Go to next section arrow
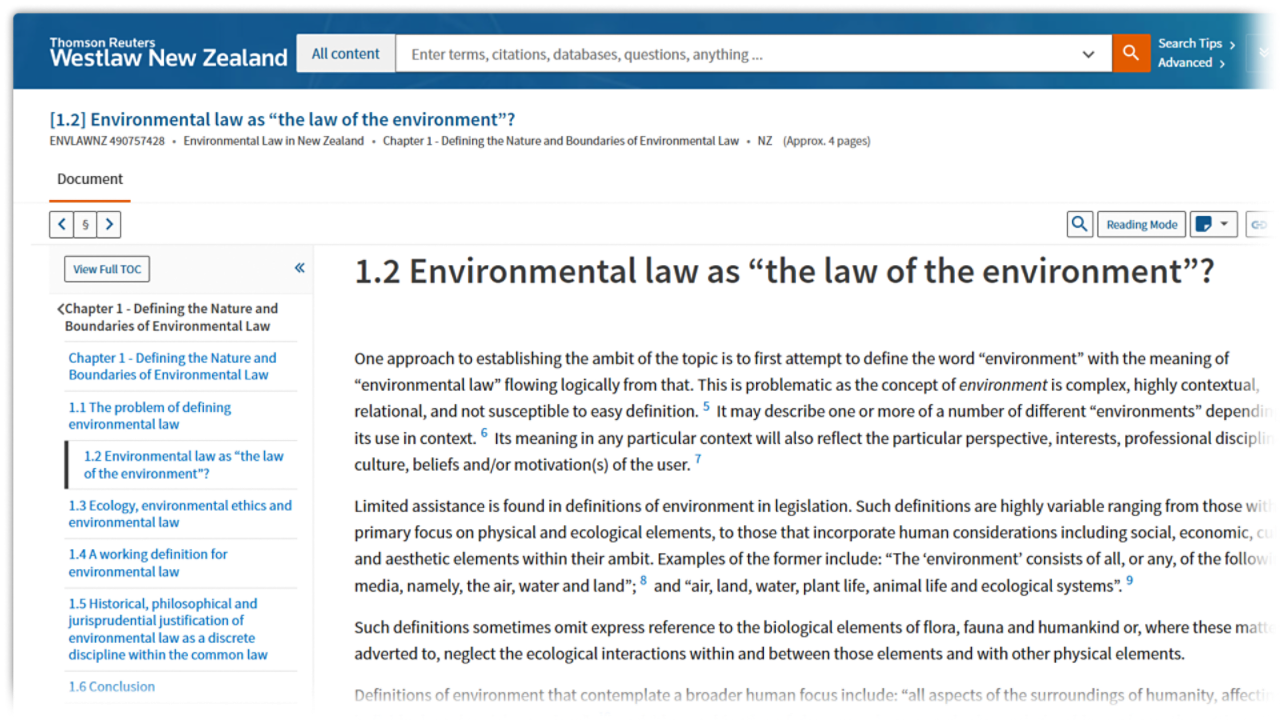 (x=109, y=225)
